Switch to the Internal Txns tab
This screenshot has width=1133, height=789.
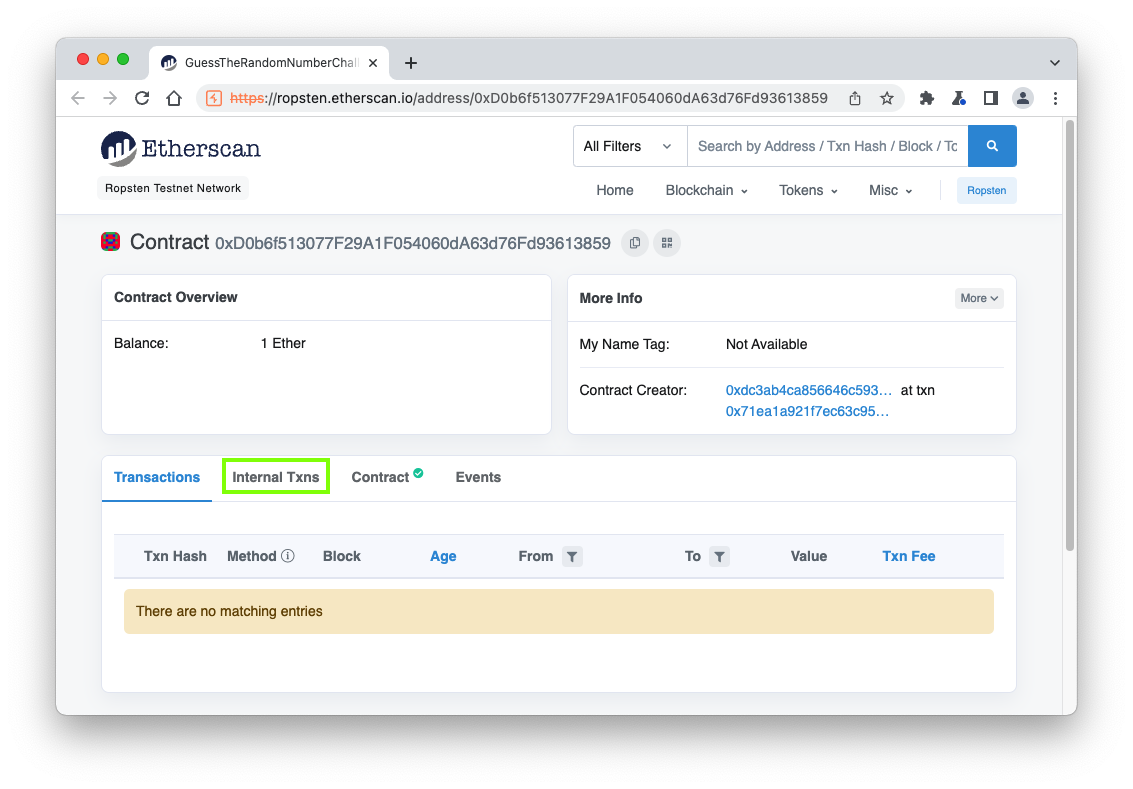[x=275, y=477]
